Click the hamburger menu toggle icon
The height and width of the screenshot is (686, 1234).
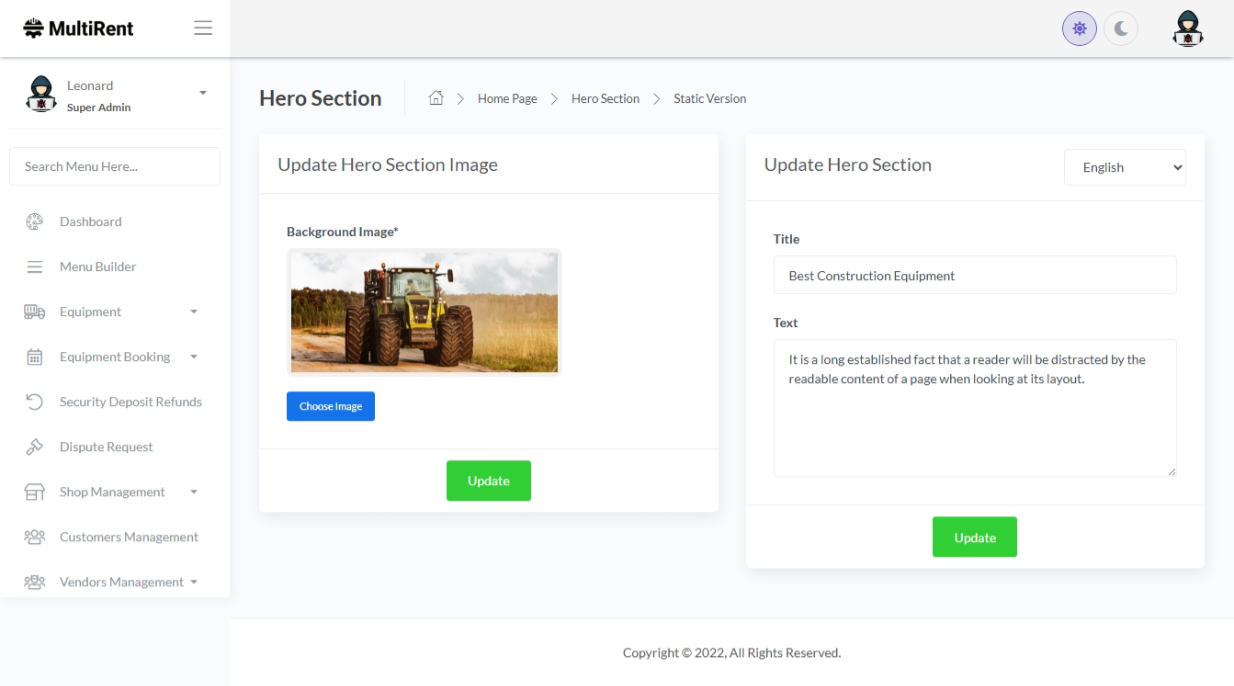coord(203,28)
